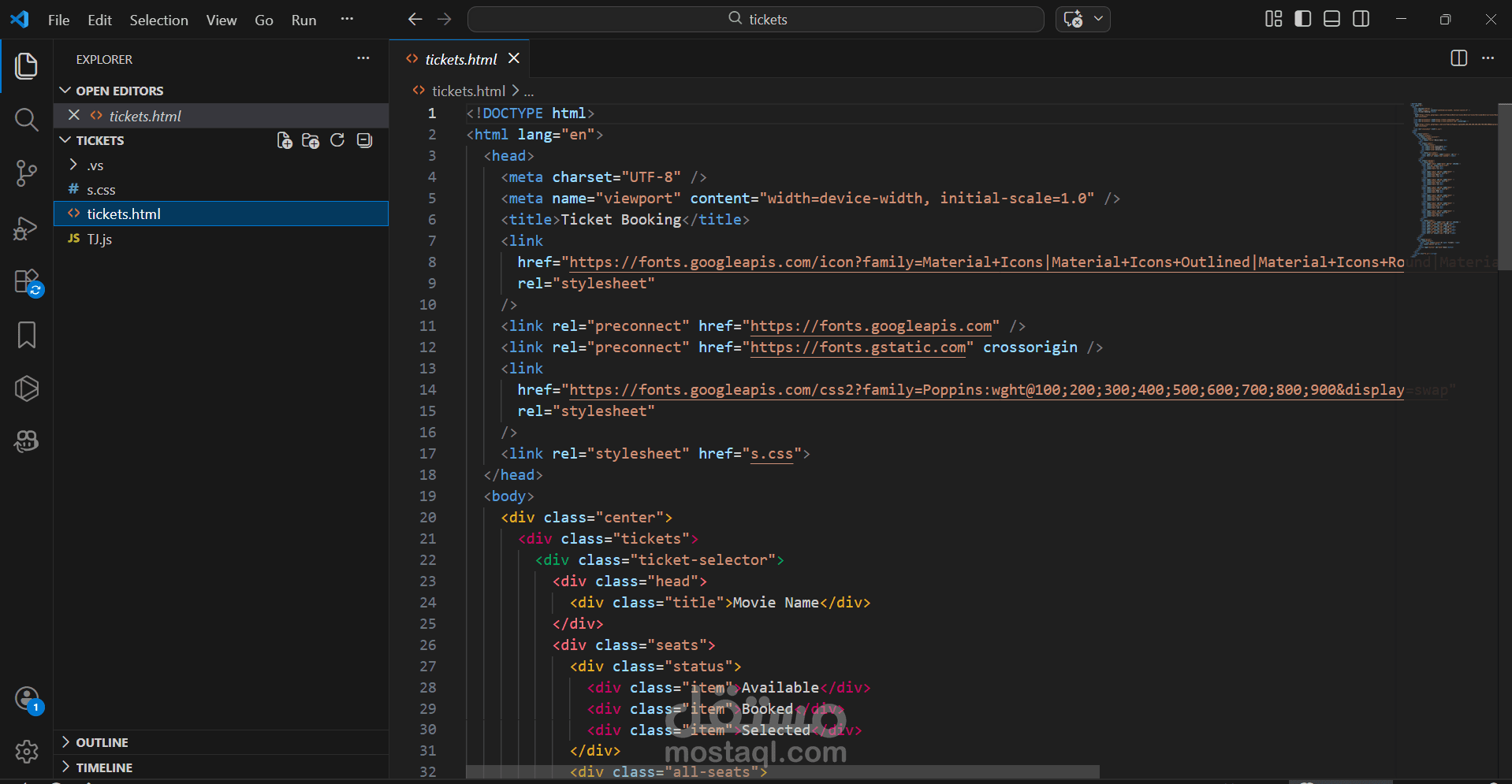
Task: Open the Go menu
Action: pyautogui.click(x=263, y=20)
